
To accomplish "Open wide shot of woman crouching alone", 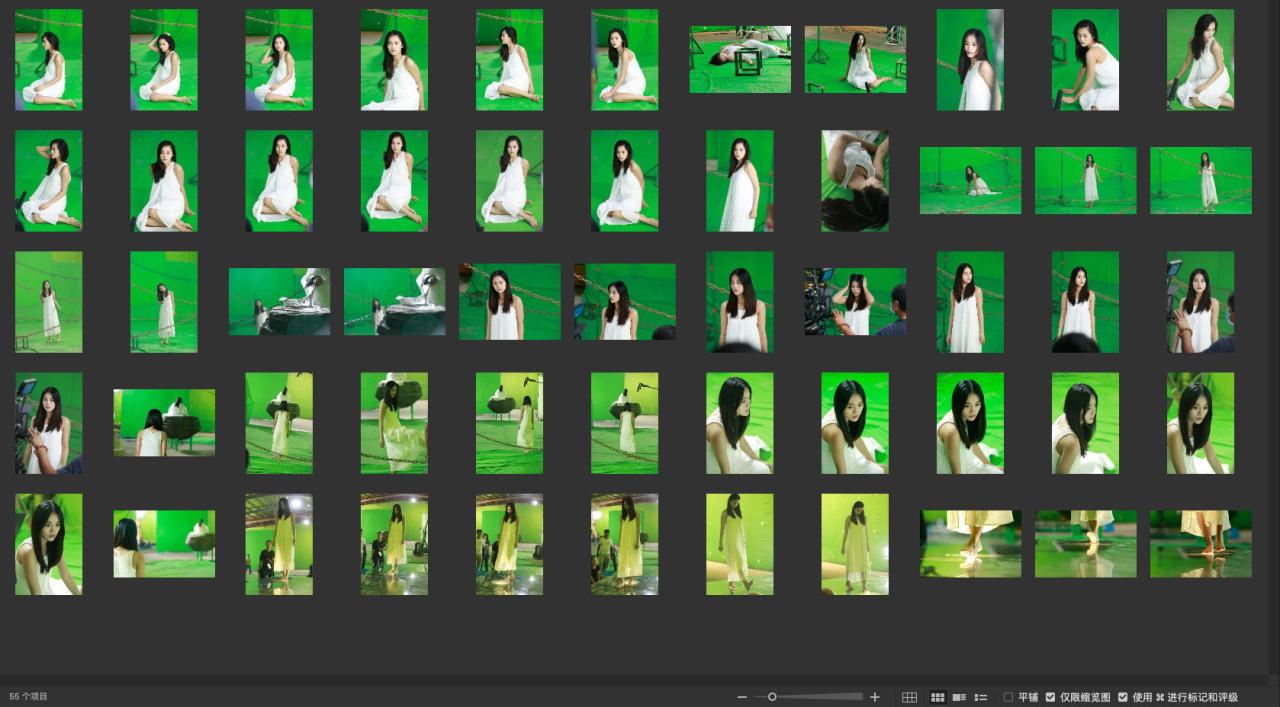I will pos(970,181).
